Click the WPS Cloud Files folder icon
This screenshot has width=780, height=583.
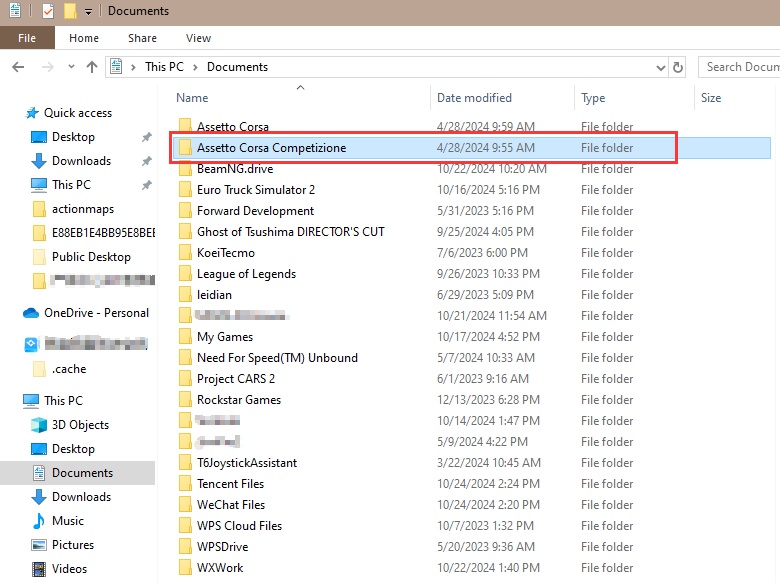point(185,525)
